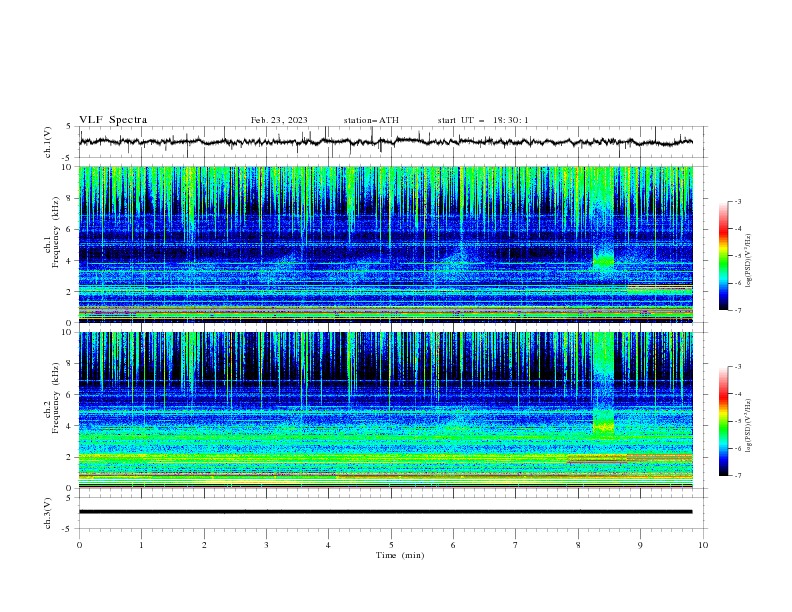Click the ch.1 color scale bar
Image resolution: width=792 pixels, height=612 pixels.
723,256
